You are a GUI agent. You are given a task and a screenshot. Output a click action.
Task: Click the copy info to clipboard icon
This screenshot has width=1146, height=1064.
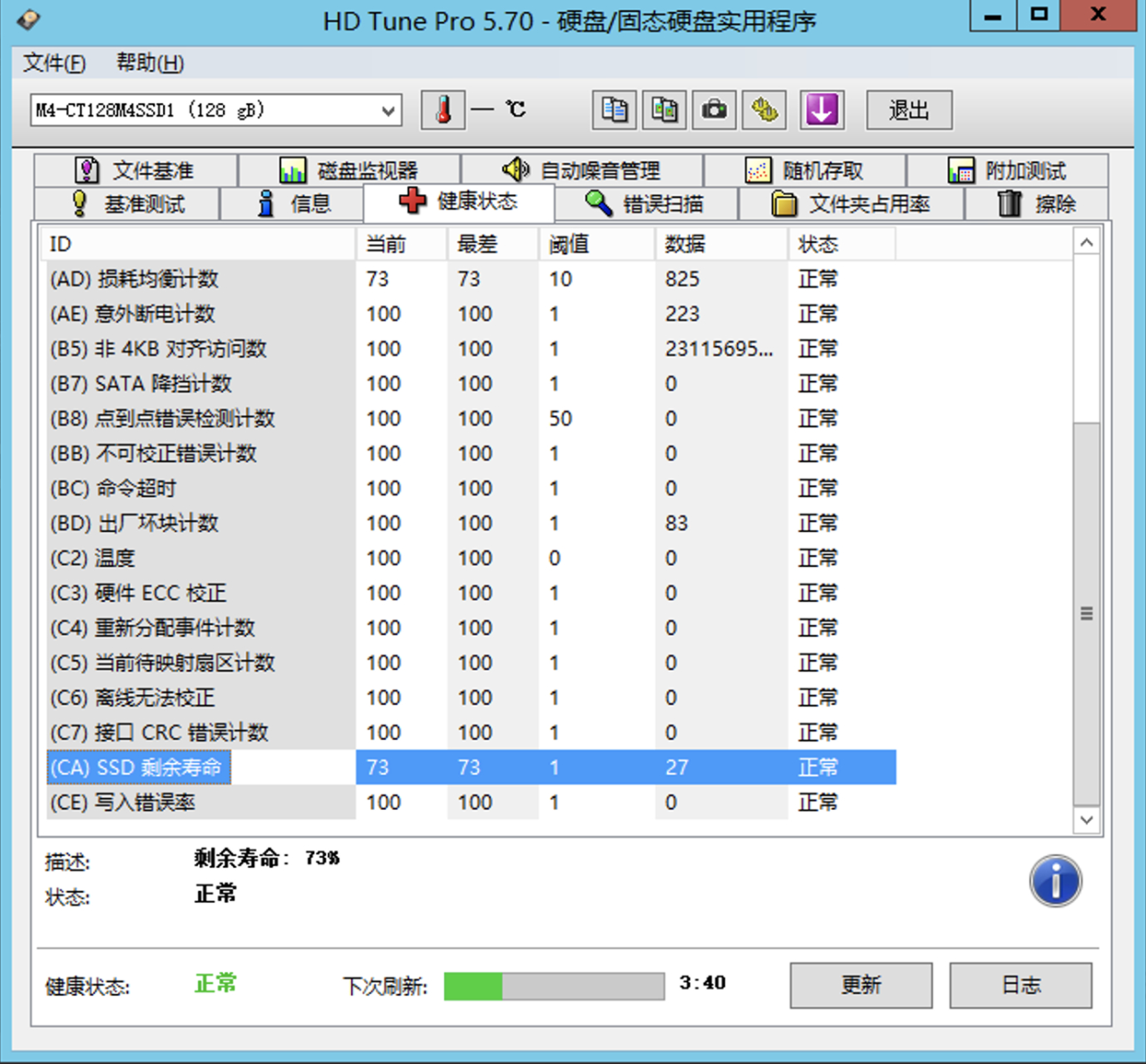[614, 110]
